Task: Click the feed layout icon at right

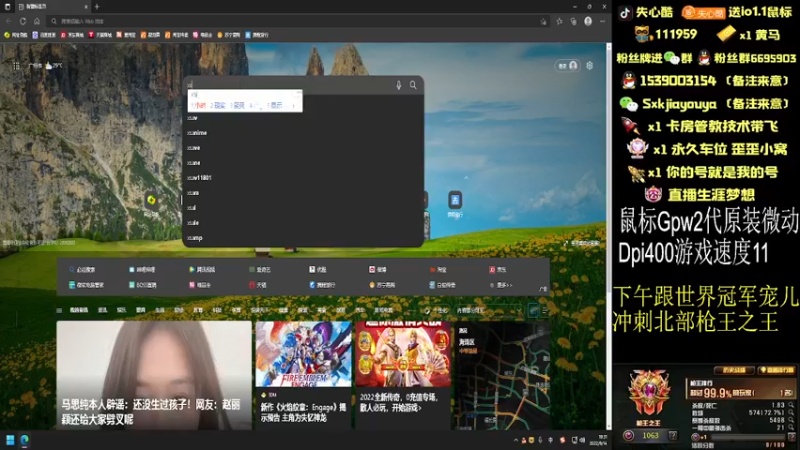Action: 544,310
